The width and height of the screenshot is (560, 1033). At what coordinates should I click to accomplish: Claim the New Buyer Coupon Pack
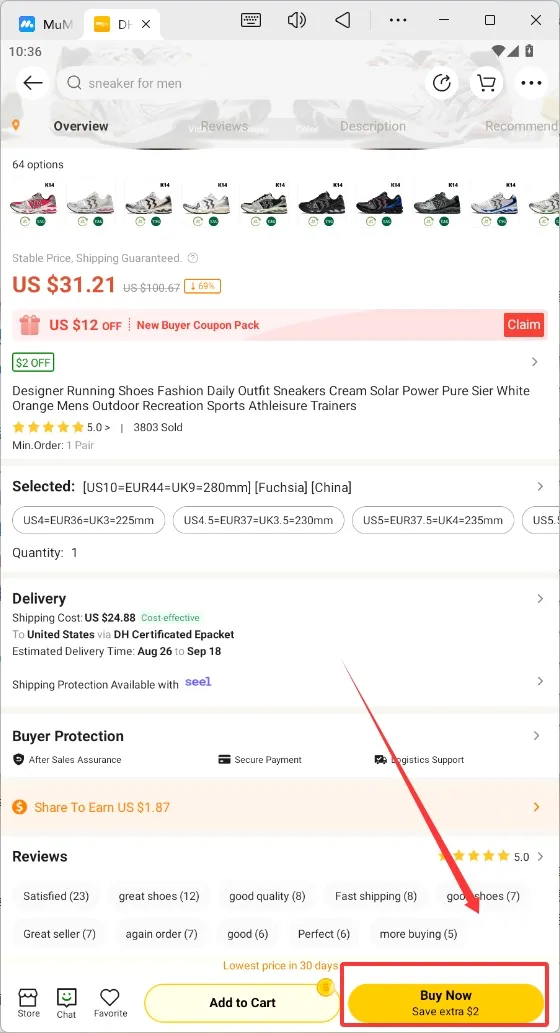point(524,324)
